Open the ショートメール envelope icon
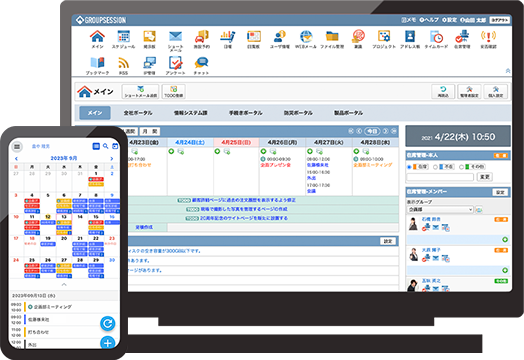Viewport: 524px width, 360px height. click(x=175, y=36)
